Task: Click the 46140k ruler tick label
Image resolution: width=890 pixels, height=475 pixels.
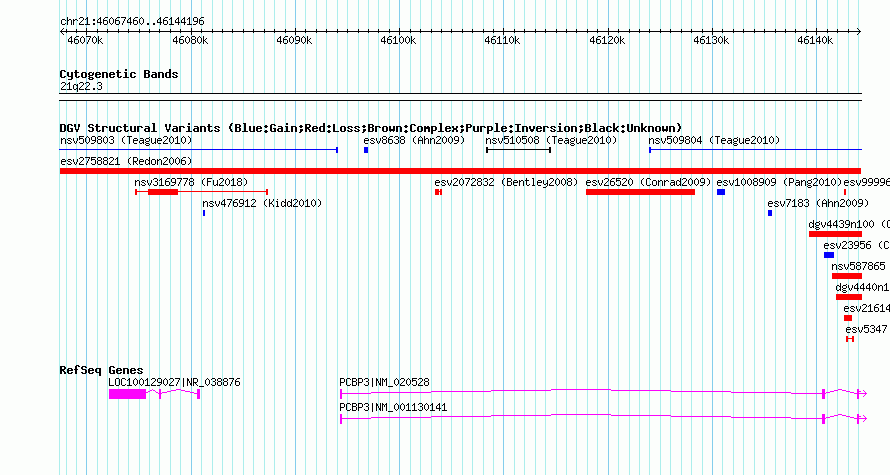Action: point(815,40)
